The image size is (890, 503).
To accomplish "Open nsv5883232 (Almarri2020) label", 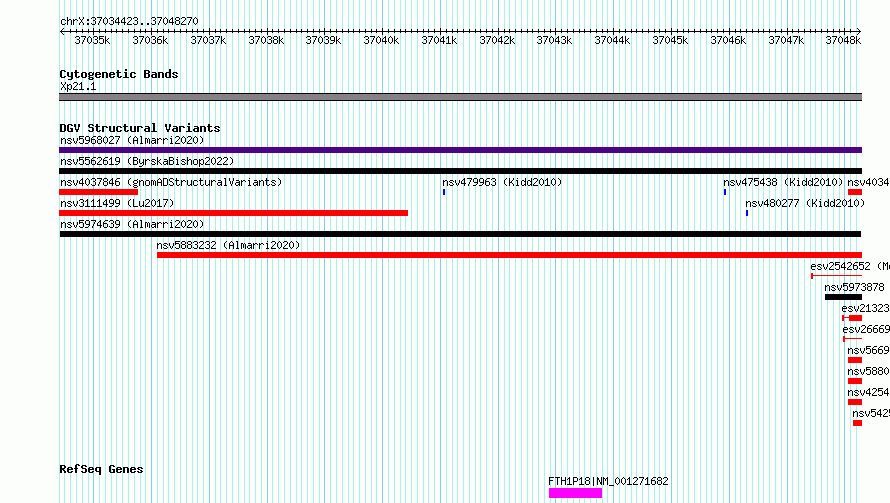I will (x=228, y=245).
